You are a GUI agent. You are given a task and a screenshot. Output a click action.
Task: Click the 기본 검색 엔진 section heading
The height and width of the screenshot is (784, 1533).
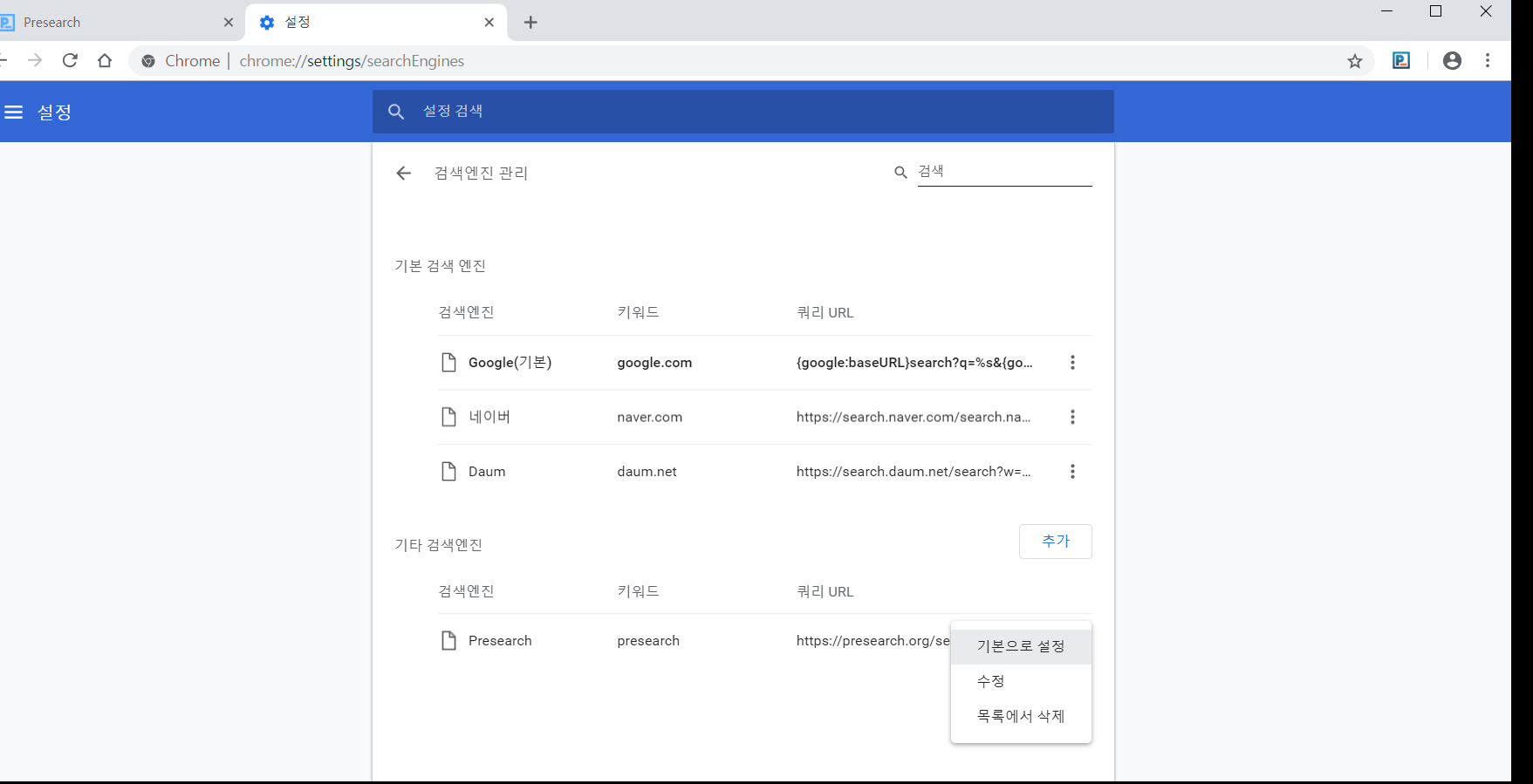click(x=441, y=266)
